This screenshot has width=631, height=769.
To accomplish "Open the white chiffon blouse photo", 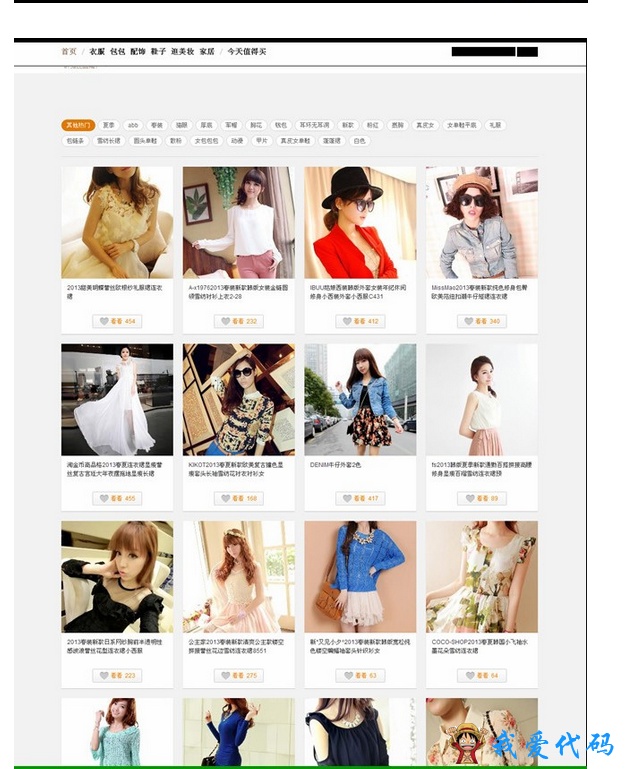I will click(x=239, y=223).
